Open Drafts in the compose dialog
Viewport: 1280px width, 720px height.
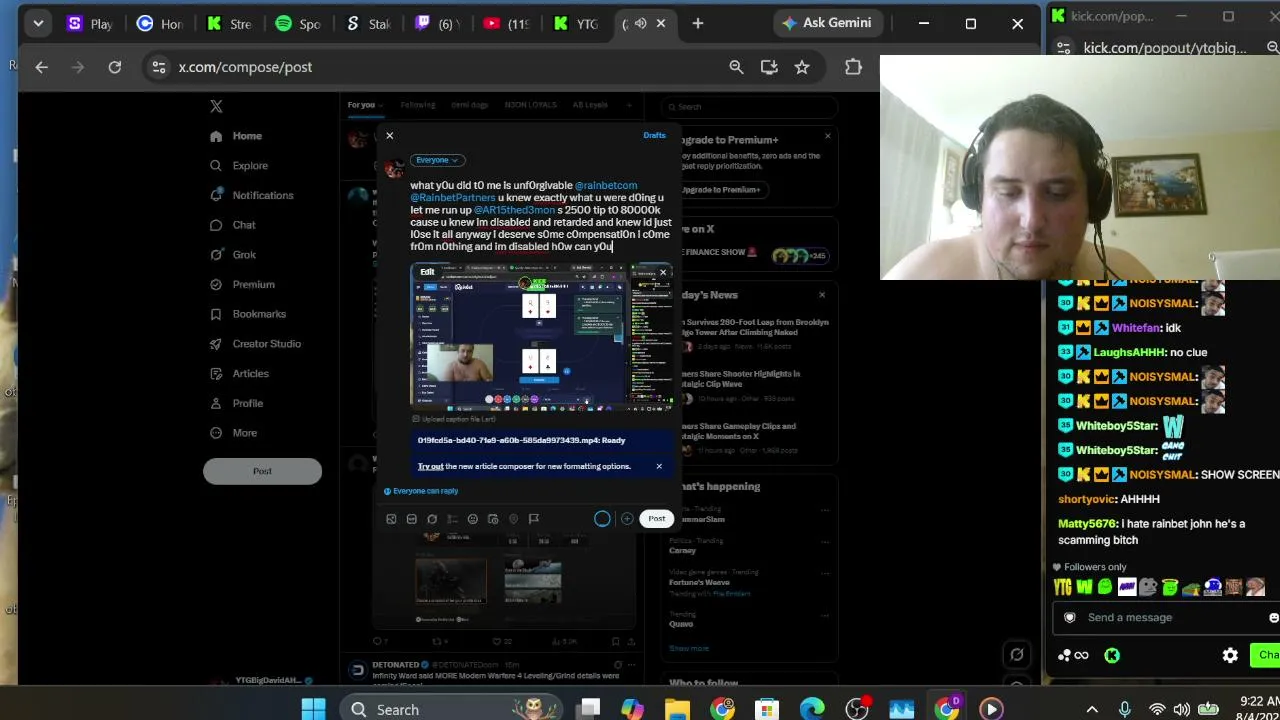tap(654, 135)
